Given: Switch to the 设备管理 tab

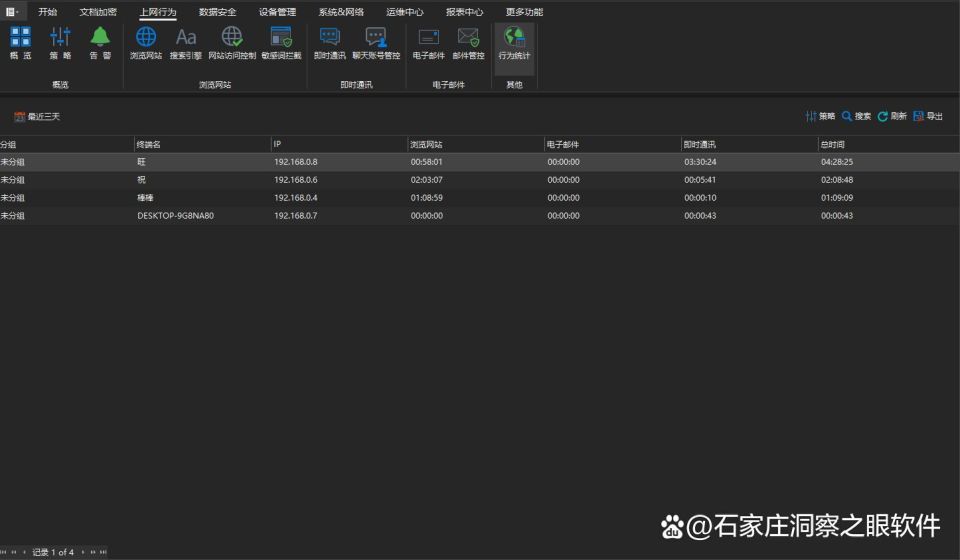Looking at the screenshot, I should pyautogui.click(x=277, y=12).
